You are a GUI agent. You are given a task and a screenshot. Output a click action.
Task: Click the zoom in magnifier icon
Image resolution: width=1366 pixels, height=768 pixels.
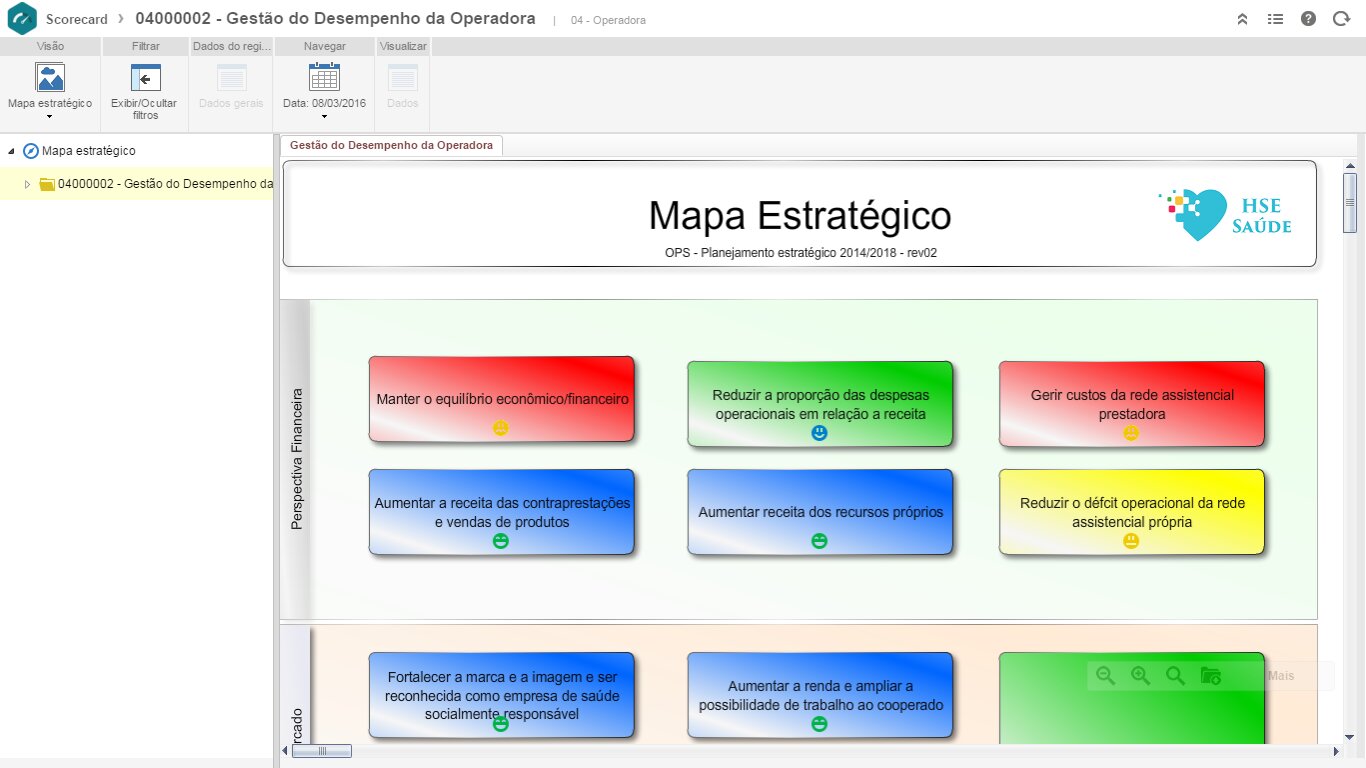coord(1140,676)
